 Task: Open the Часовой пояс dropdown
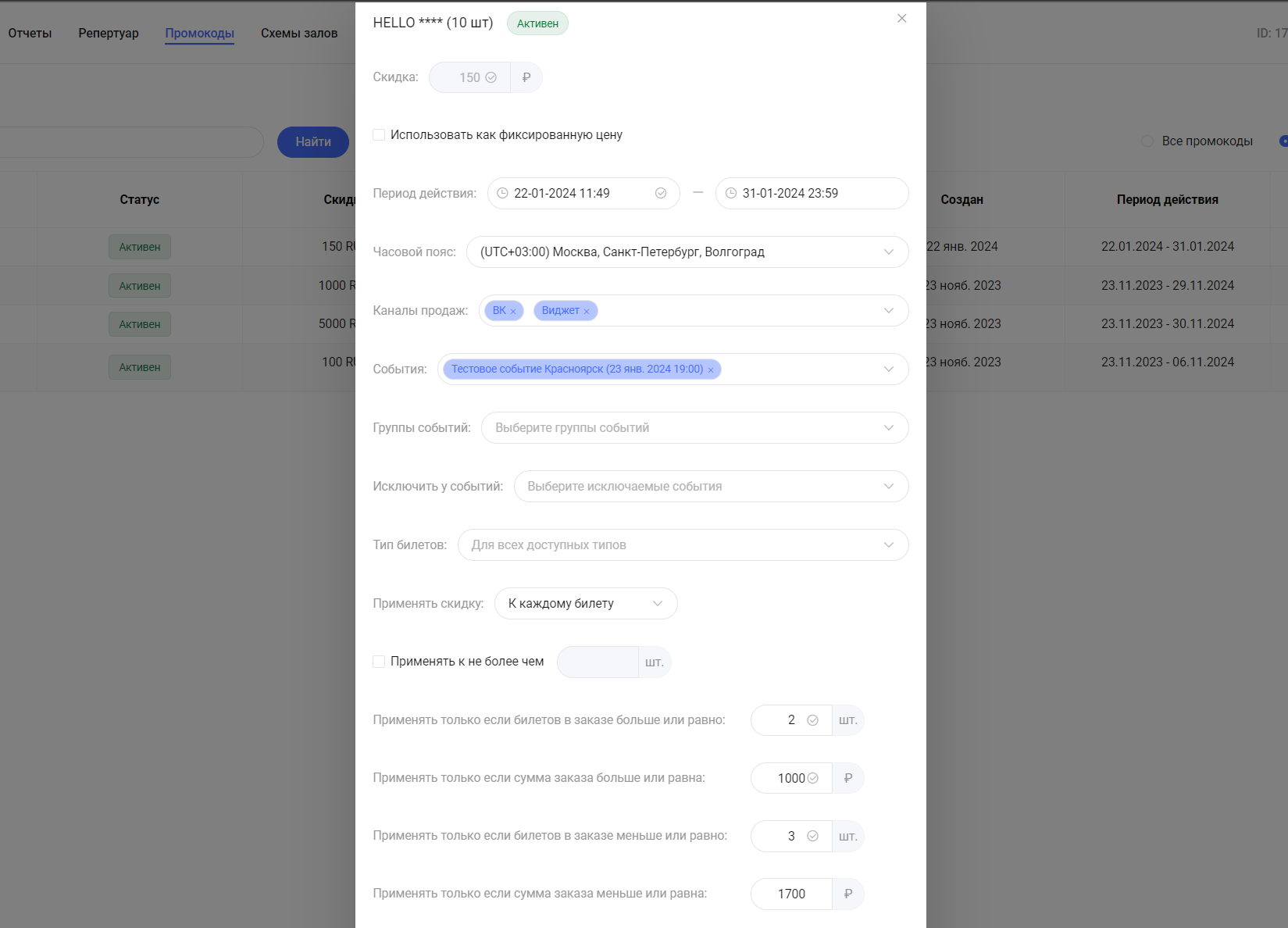coord(687,252)
